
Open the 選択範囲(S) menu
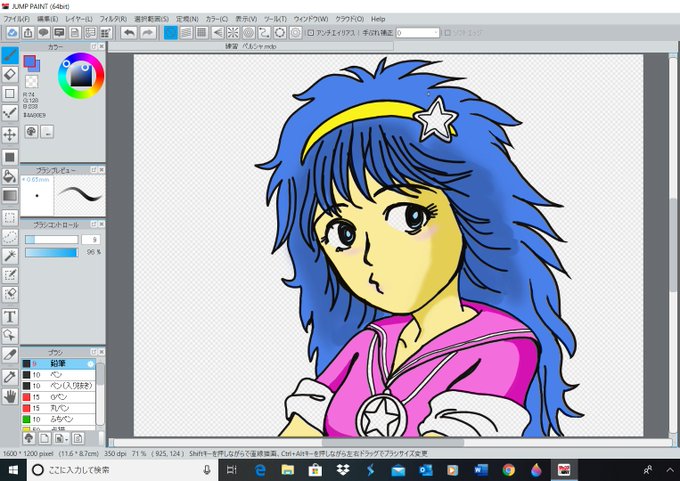click(151, 19)
